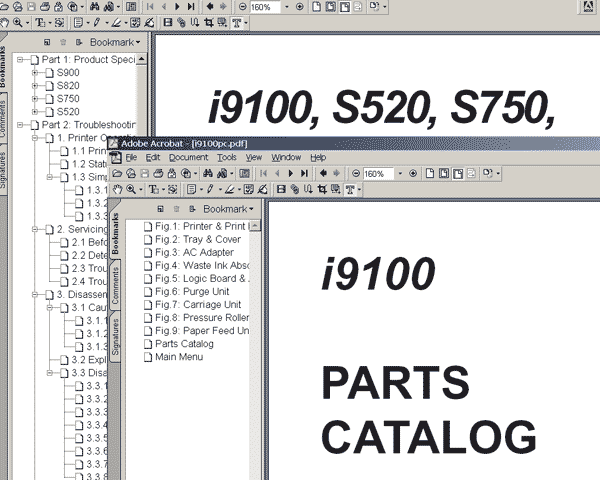Viewport: 600px width, 480px height.
Task: Select Zoom In magnifier tool in front window
Action: (131, 189)
